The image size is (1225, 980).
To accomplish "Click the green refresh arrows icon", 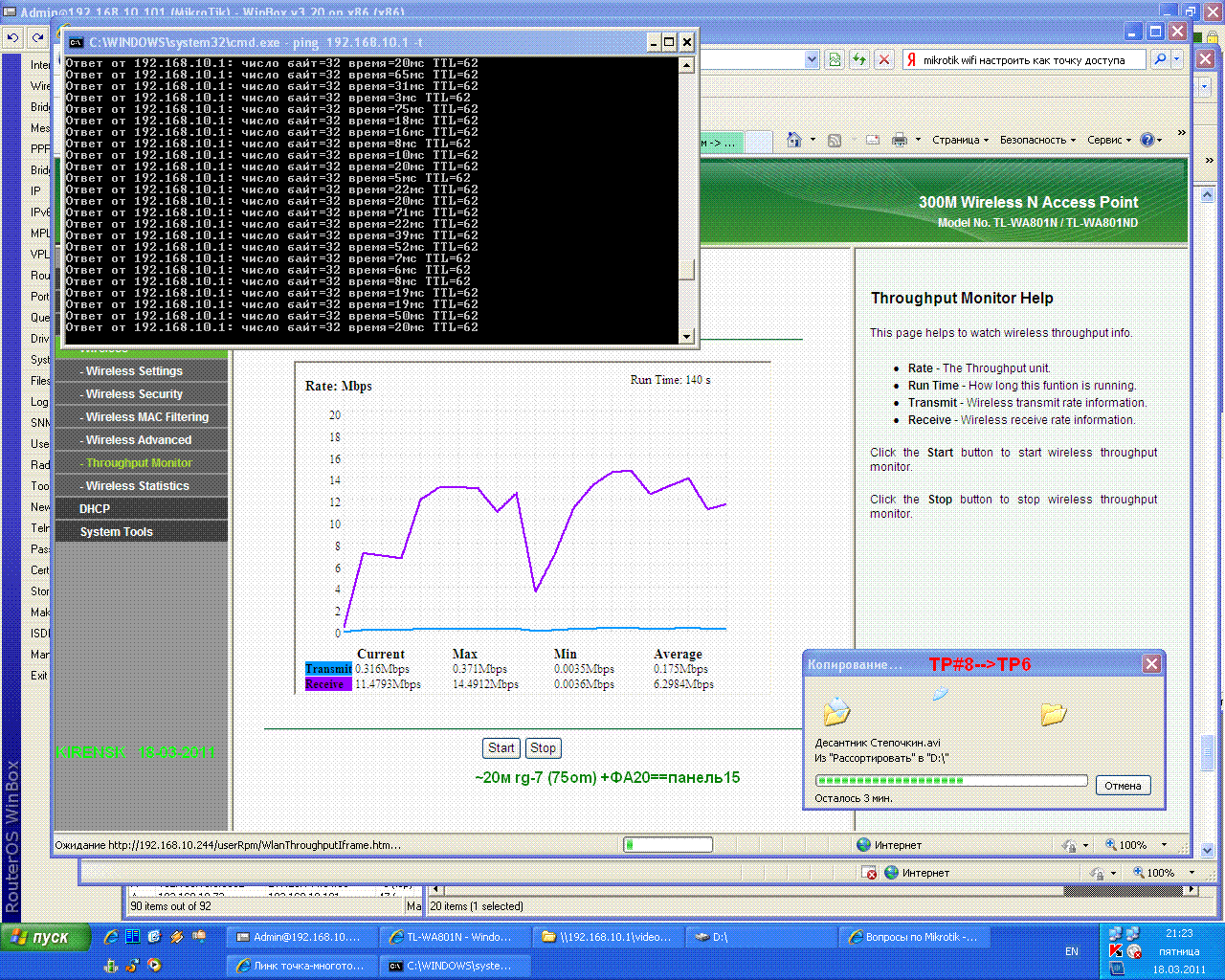I will pos(859,59).
